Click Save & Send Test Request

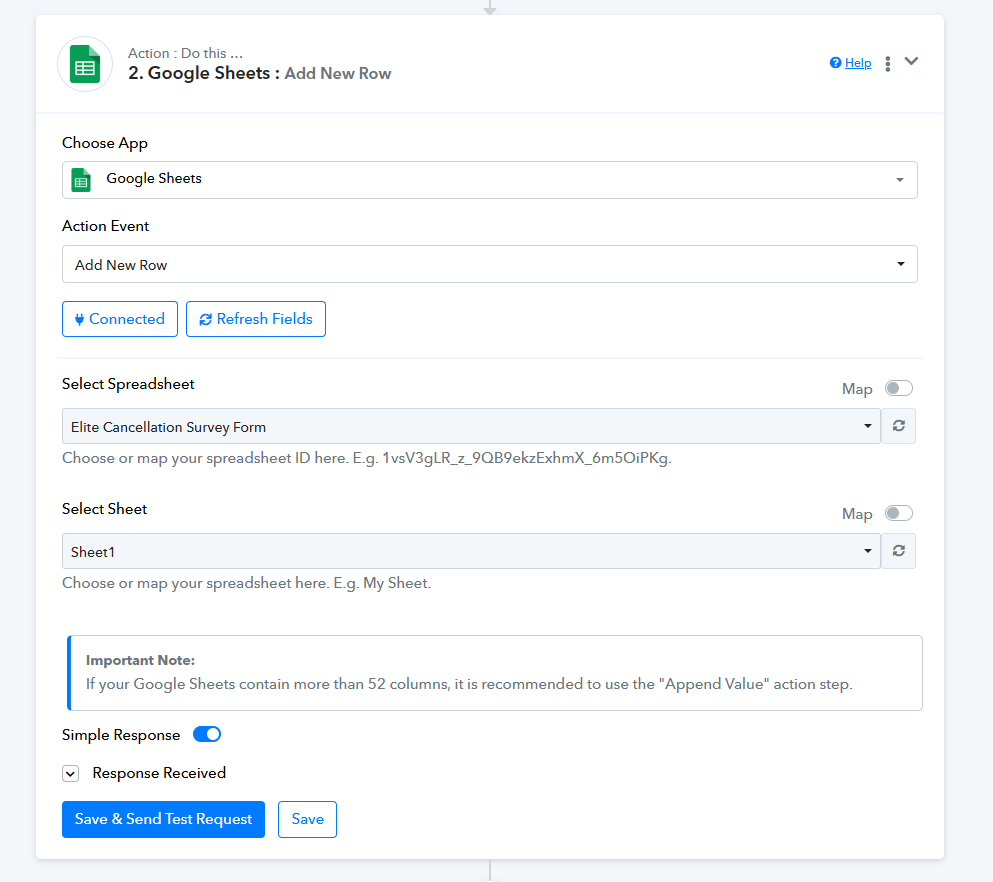(163, 819)
